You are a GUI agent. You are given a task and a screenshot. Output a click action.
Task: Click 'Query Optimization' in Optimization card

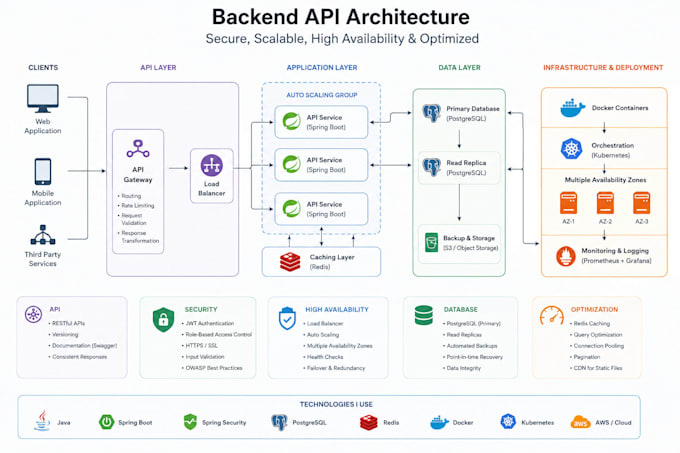click(x=598, y=335)
